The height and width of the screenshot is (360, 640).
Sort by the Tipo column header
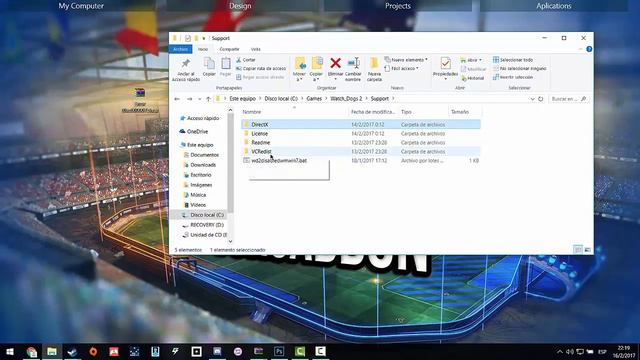(x=406, y=112)
